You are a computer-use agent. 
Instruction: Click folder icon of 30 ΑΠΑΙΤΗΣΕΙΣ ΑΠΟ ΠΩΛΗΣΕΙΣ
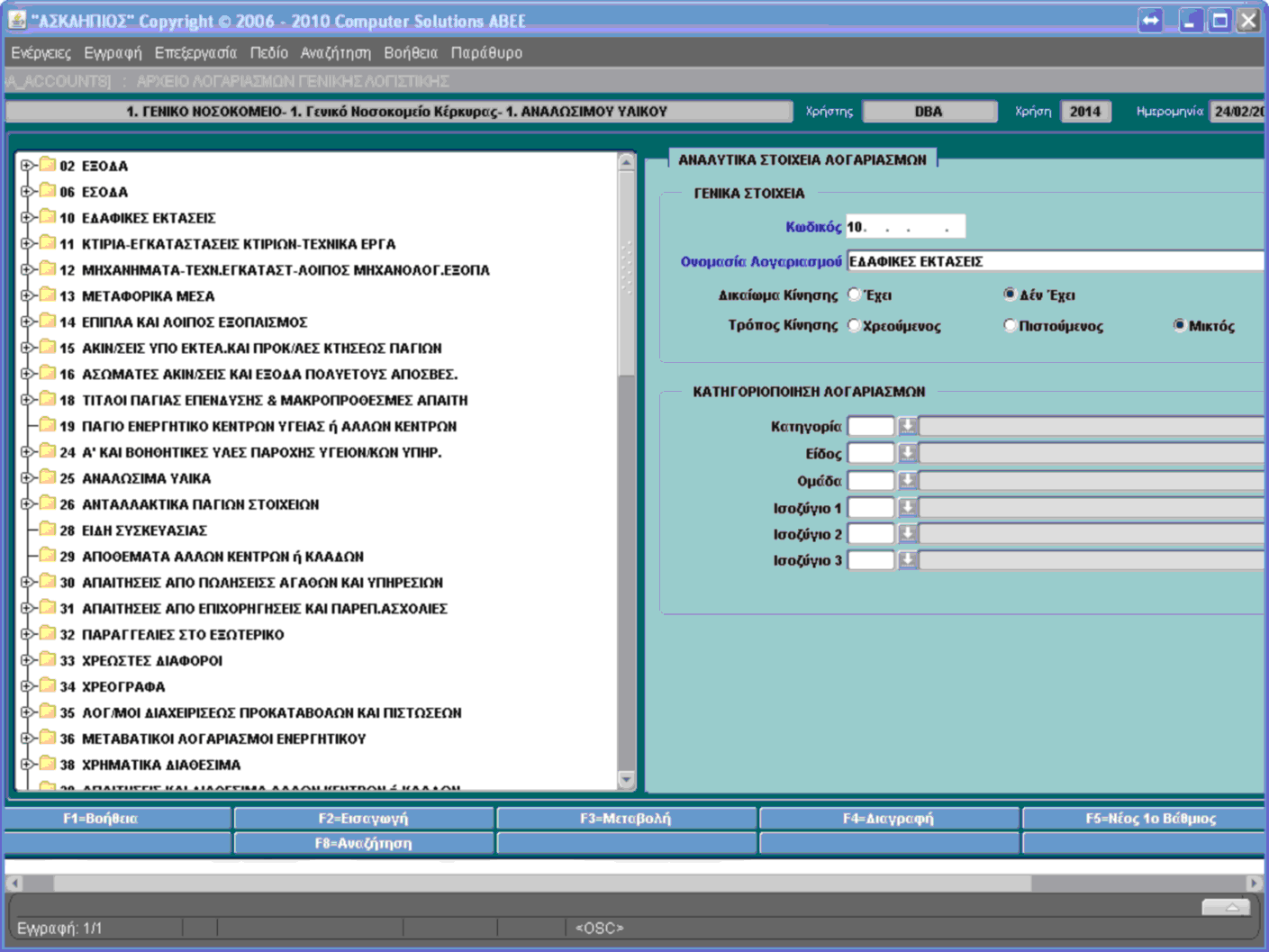click(48, 582)
